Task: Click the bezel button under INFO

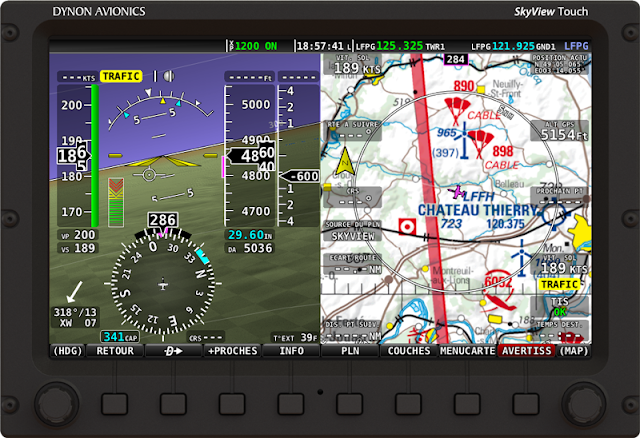Action: pos(291,404)
